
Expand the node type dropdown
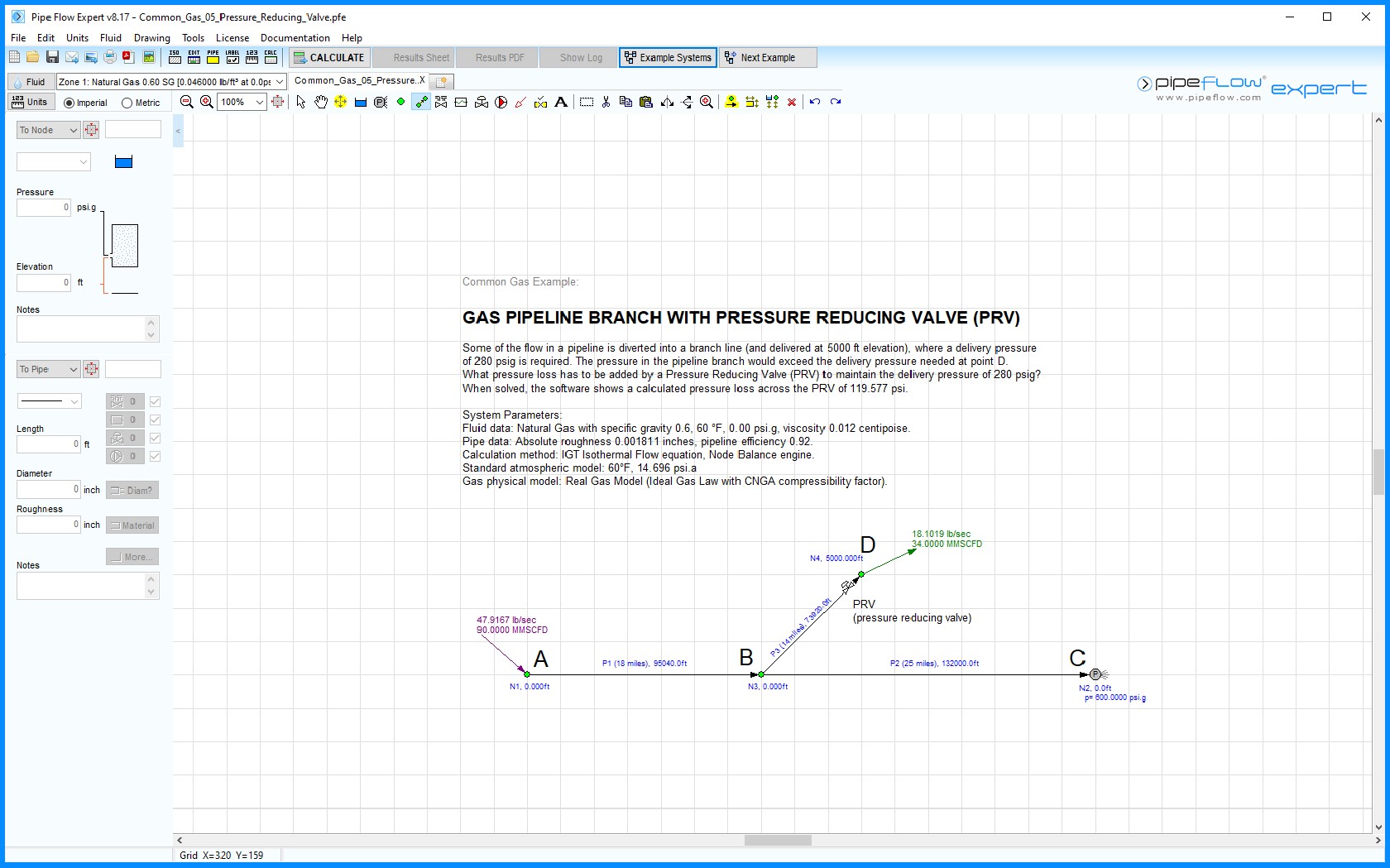(54, 162)
